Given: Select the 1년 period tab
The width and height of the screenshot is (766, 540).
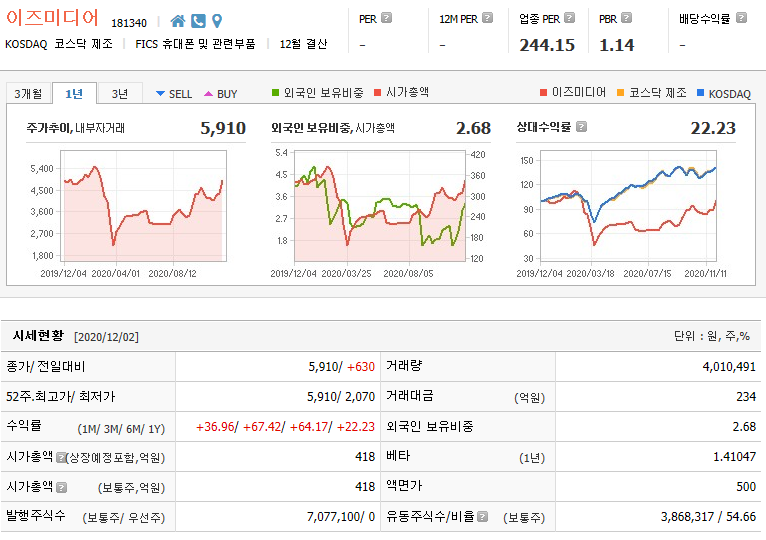Looking at the screenshot, I should click(x=74, y=93).
